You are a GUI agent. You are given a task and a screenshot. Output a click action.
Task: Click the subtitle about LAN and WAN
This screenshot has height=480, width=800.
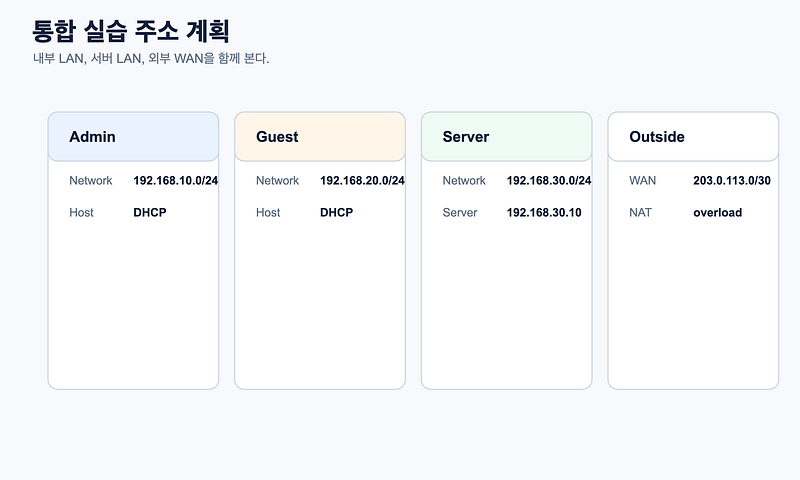[x=151, y=59]
